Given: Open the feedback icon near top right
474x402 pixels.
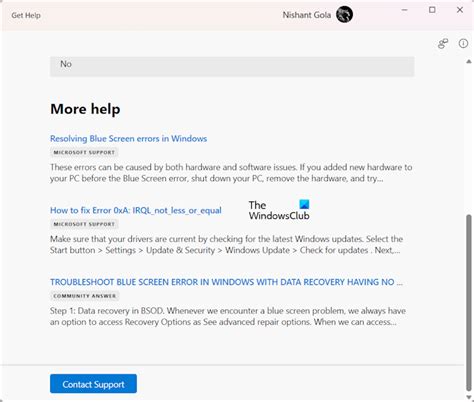Looking at the screenshot, I should (x=443, y=43).
